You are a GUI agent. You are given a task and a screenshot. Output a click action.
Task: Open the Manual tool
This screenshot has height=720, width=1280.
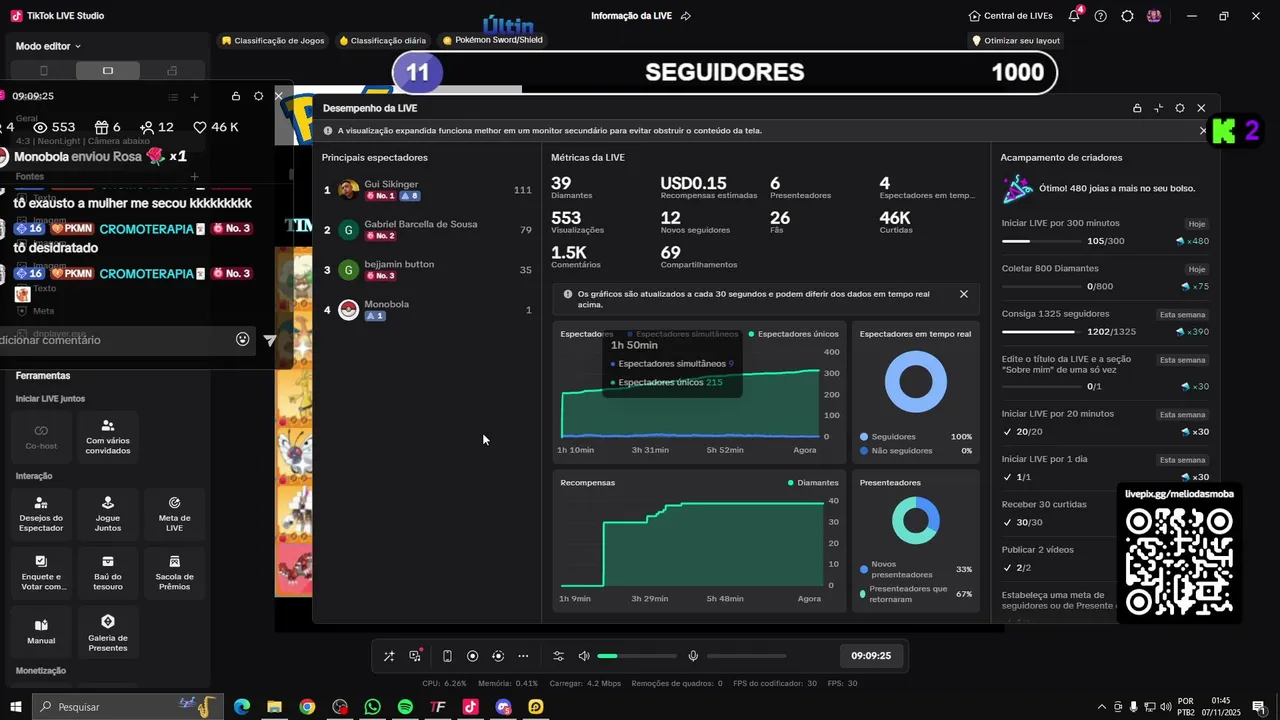[42, 631]
